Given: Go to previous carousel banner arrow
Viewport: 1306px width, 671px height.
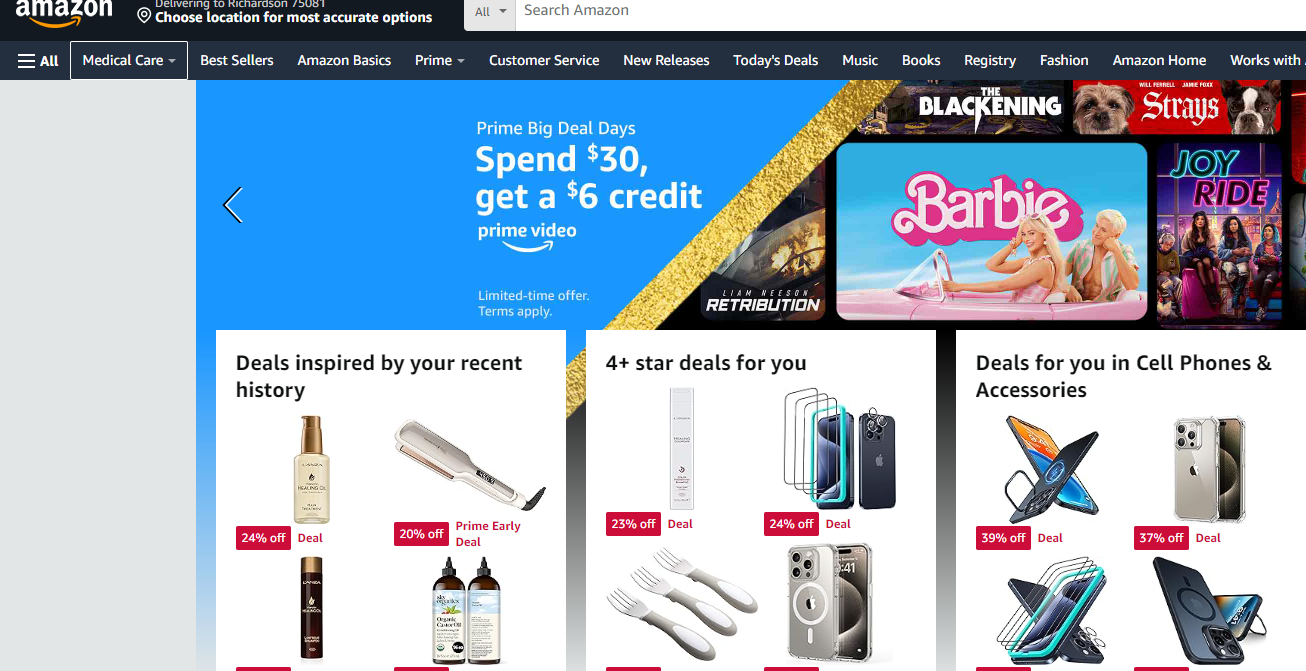Looking at the screenshot, I should click(x=233, y=204).
